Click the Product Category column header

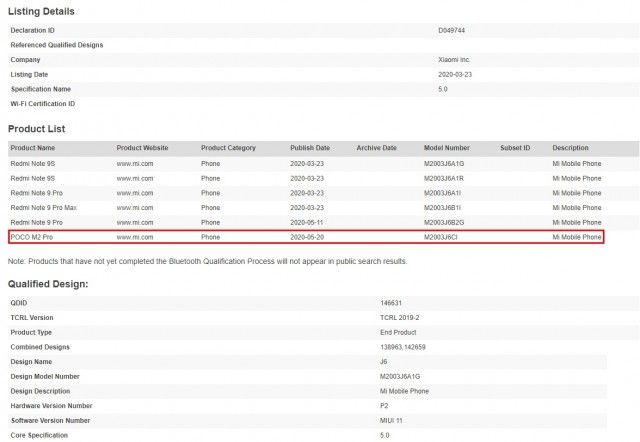pyautogui.click(x=228, y=148)
